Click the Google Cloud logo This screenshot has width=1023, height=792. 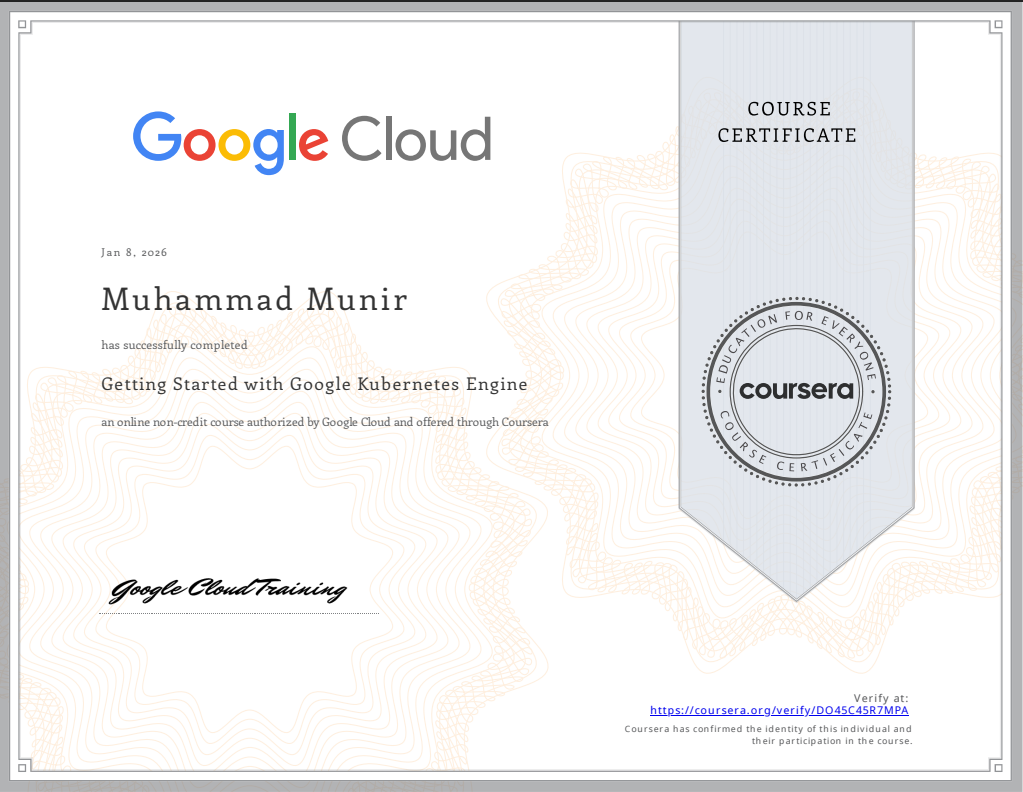(311, 138)
